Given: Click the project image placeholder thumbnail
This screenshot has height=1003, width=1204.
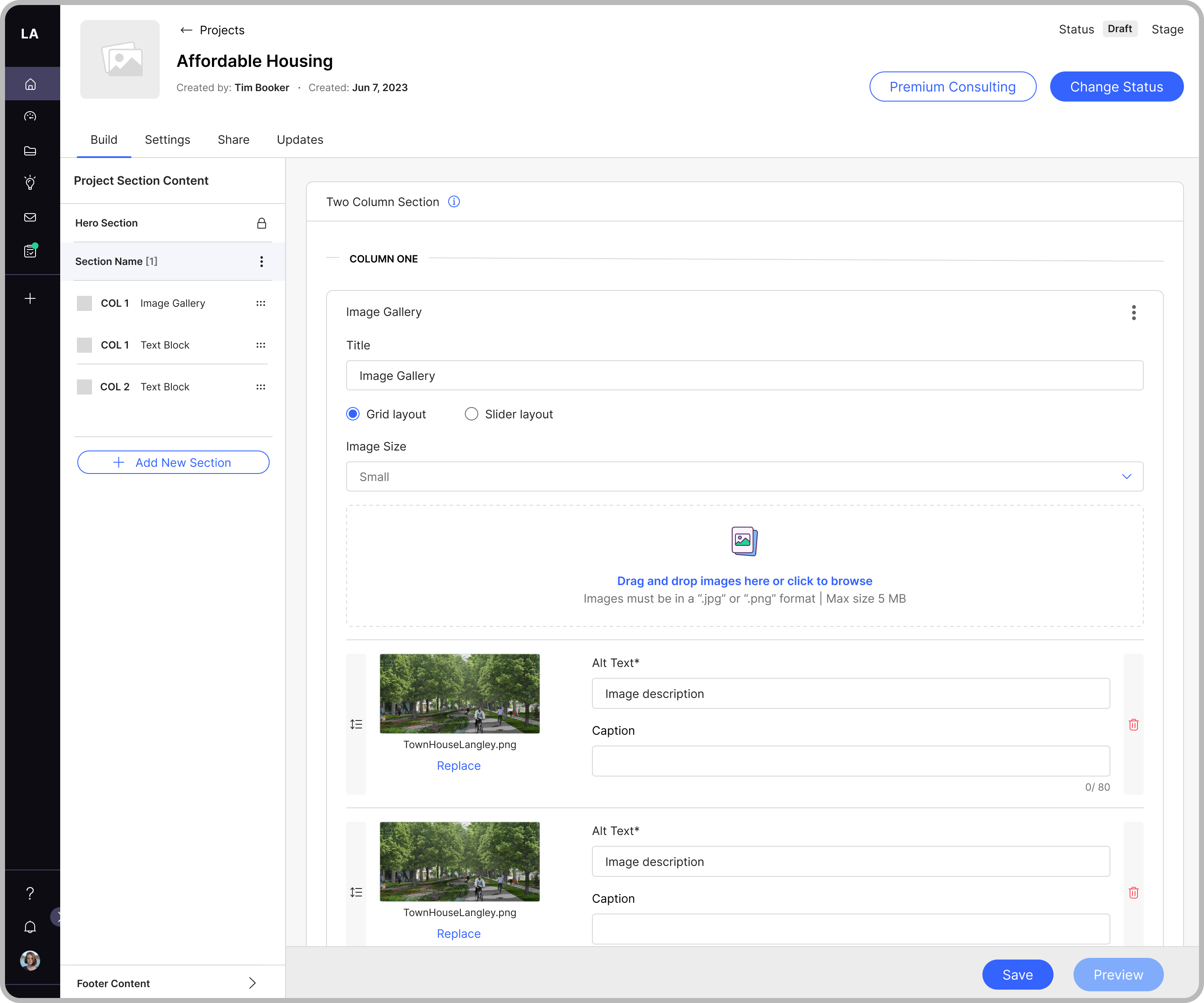Looking at the screenshot, I should tap(120, 60).
